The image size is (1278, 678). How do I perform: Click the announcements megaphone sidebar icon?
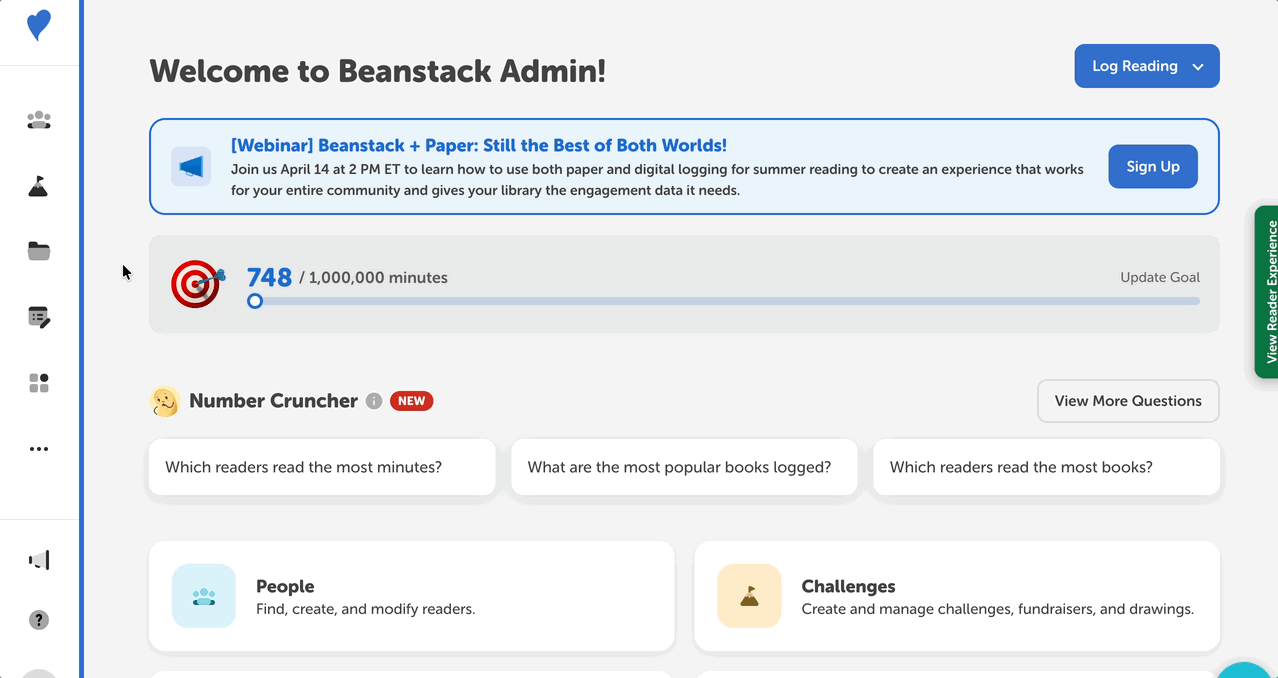[38, 559]
